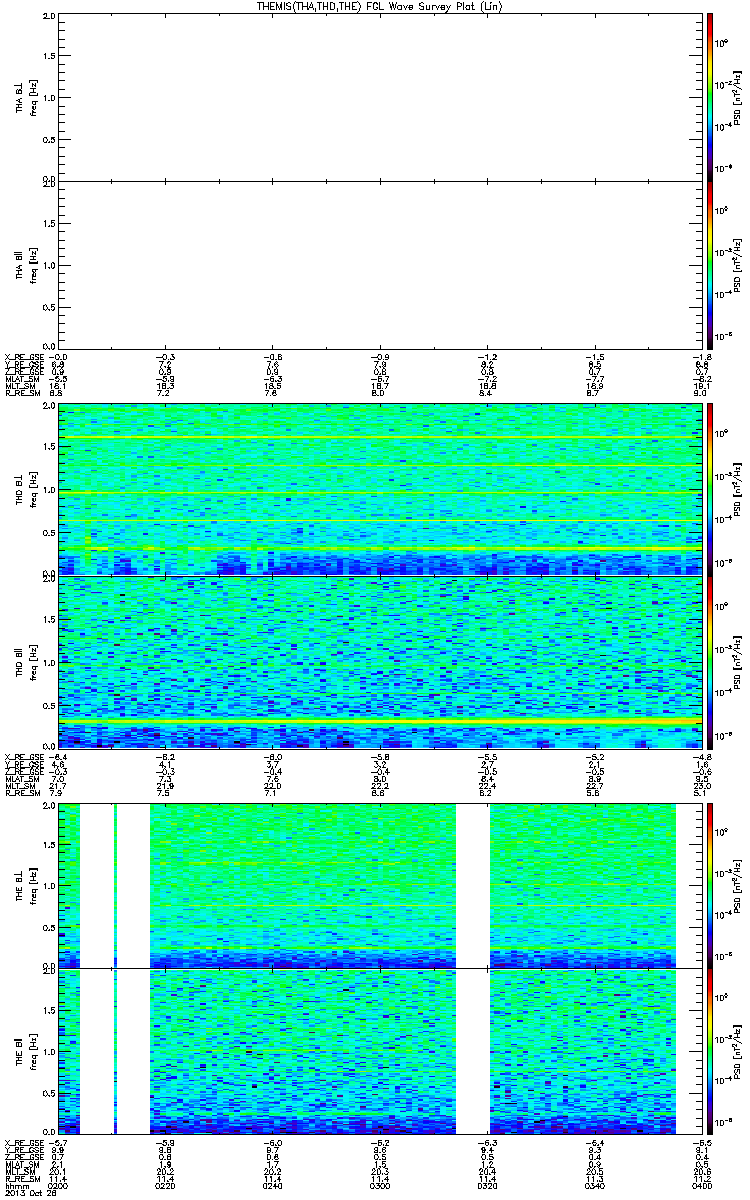Click the '0400' time tick label
Image resolution: width=750 pixels, height=1200 pixels.
(x=700, y=1186)
